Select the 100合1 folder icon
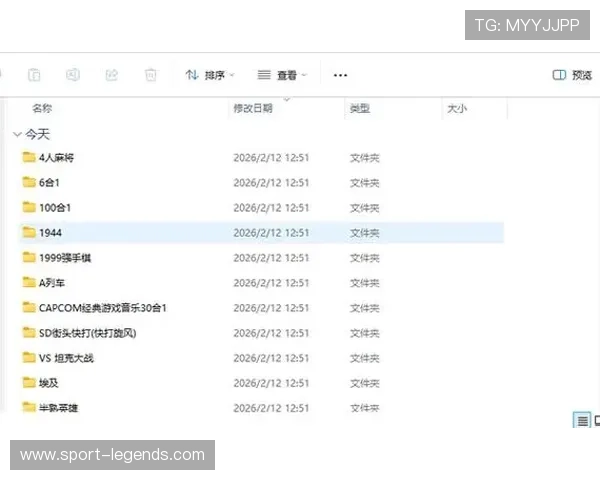The width and height of the screenshot is (600, 480). (x=29, y=207)
